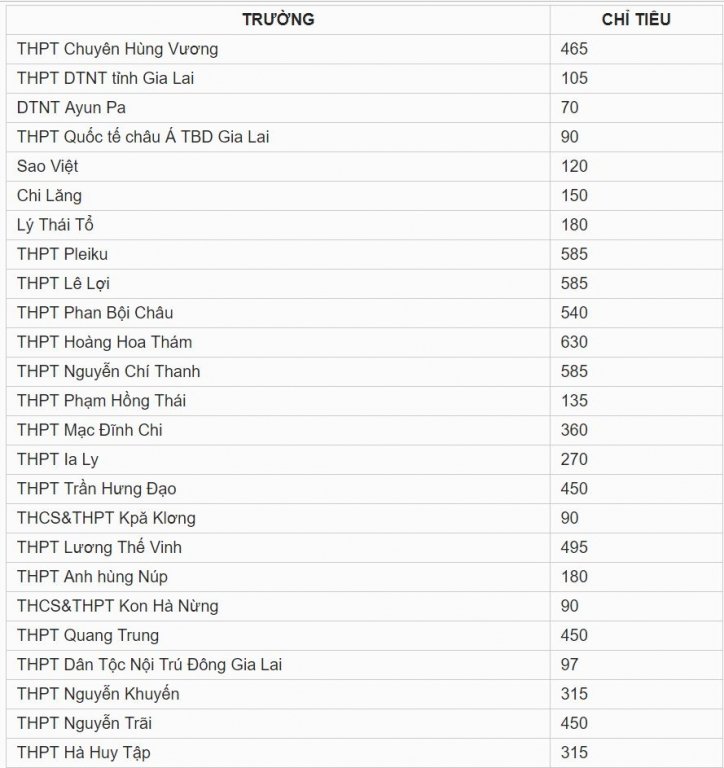Select the THPT Nguyễn Chí Thanh row
Viewport: 724px width, 768px height.
pos(362,371)
